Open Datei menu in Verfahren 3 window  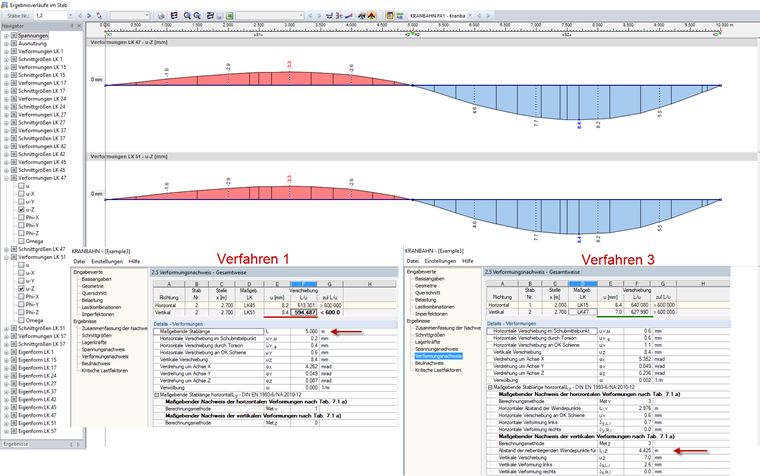412,261
